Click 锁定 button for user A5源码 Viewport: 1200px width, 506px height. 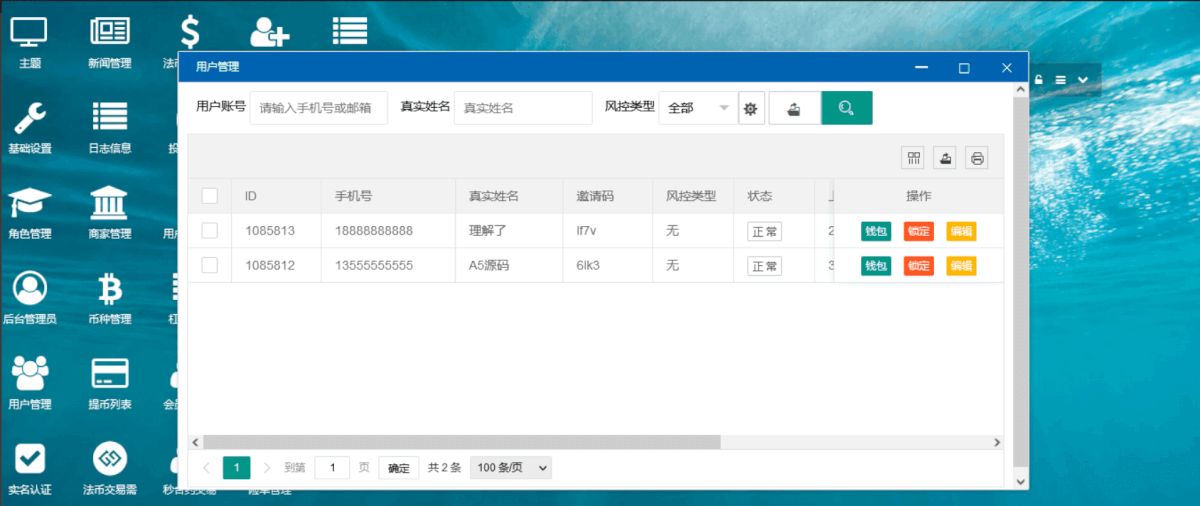pyautogui.click(x=918, y=266)
